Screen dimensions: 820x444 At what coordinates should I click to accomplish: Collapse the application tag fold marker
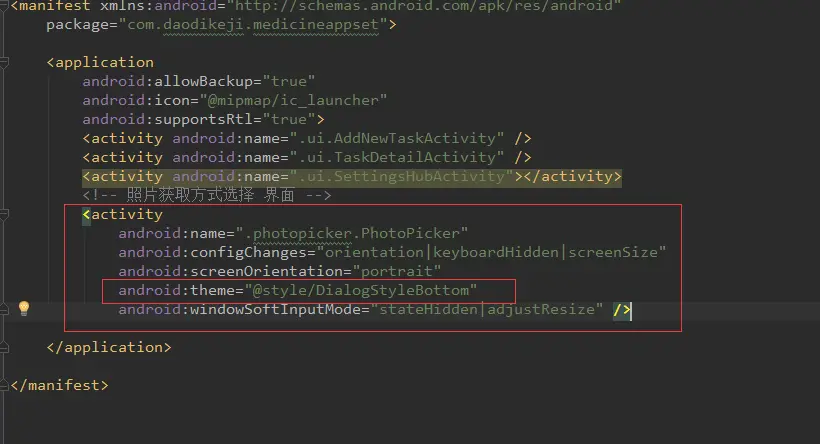pyautogui.click(x=4, y=62)
